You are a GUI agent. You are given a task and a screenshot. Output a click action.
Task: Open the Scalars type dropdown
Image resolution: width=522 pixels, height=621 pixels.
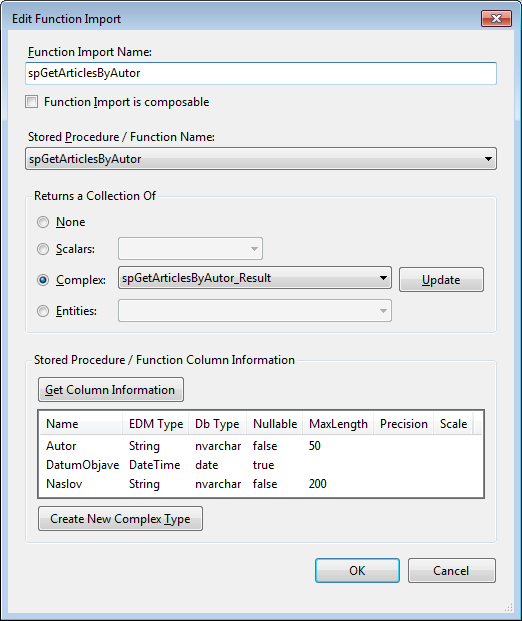(190, 249)
